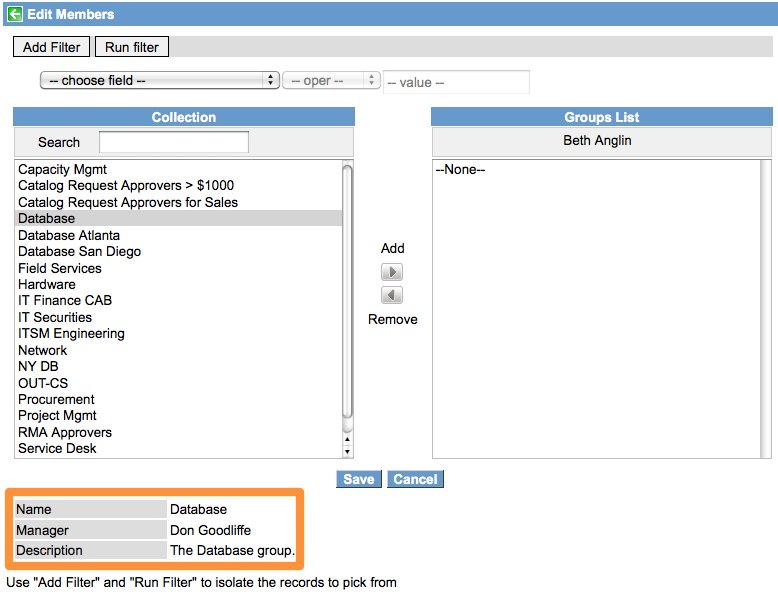The image size is (778, 598).
Task: Click the green back arrow icon
Action: coord(14,14)
